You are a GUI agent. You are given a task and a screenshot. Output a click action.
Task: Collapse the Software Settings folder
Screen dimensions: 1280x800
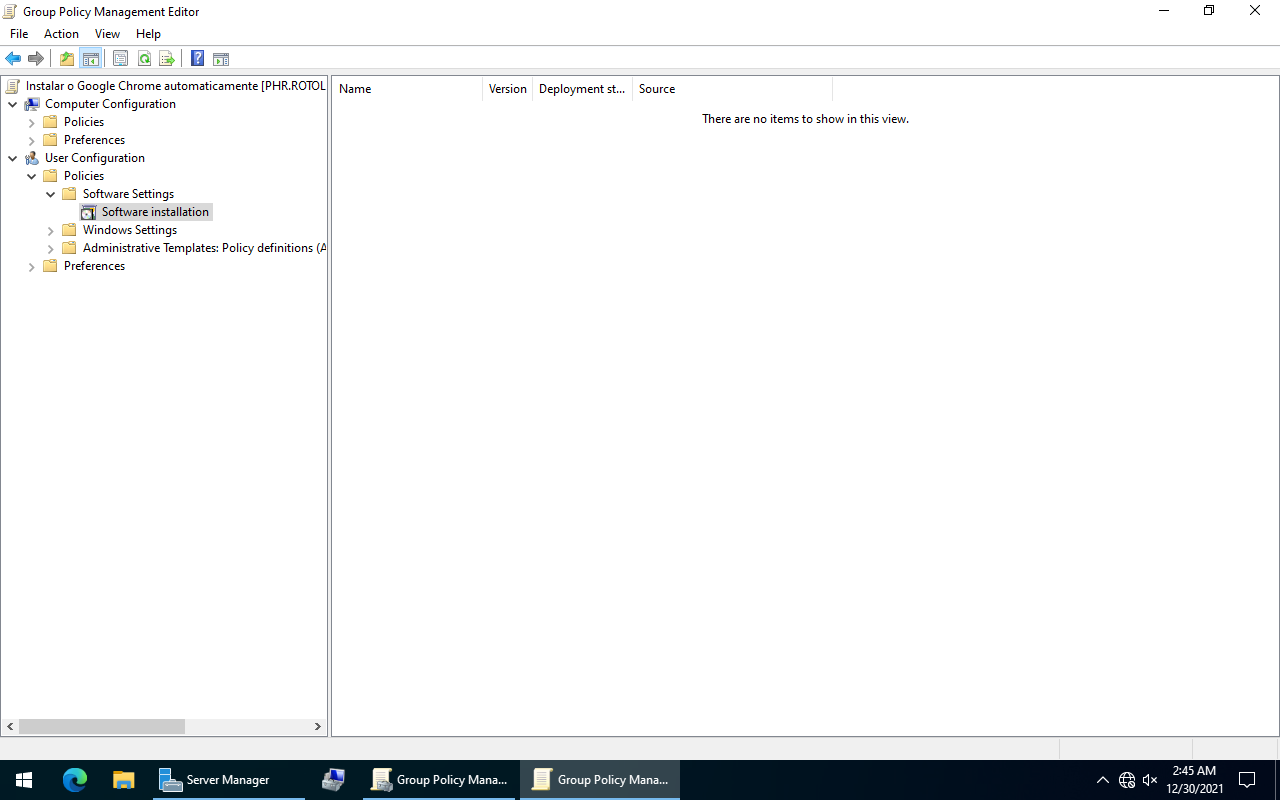point(51,194)
